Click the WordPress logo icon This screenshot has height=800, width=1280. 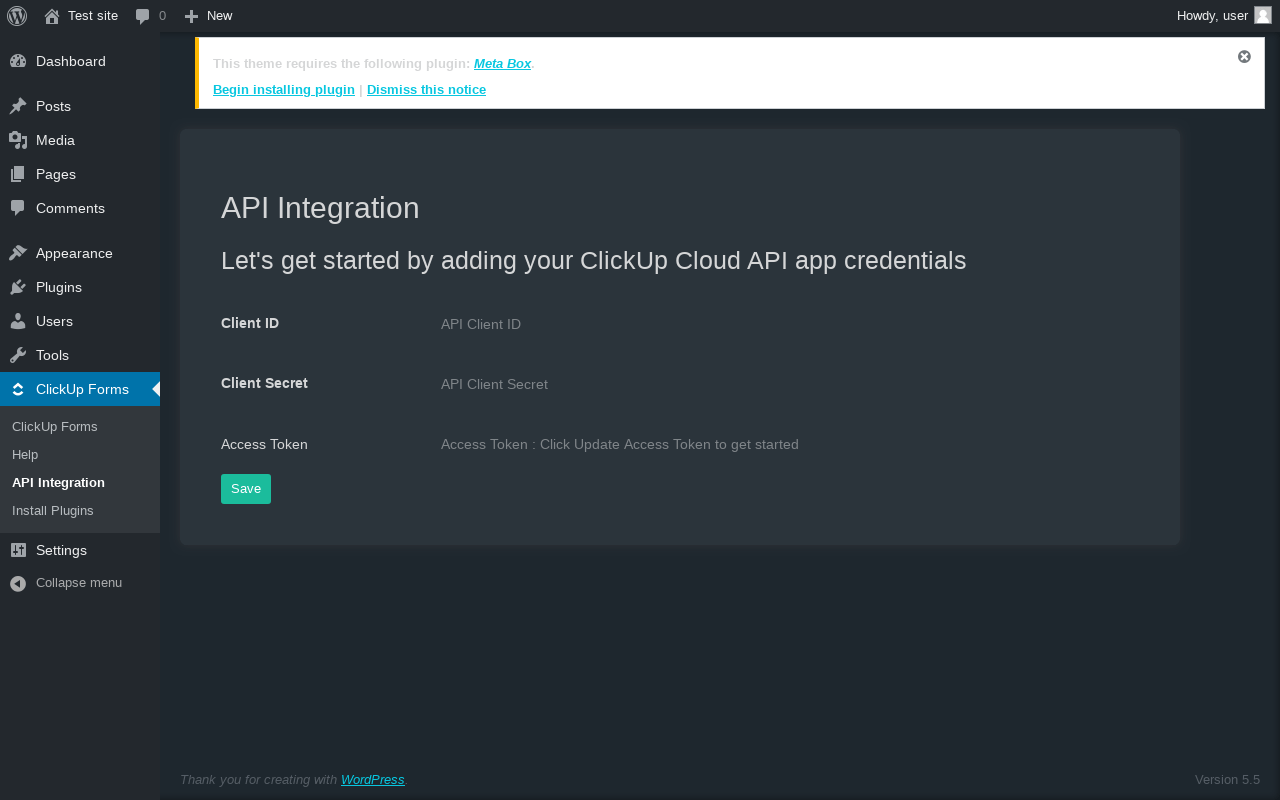[17, 16]
